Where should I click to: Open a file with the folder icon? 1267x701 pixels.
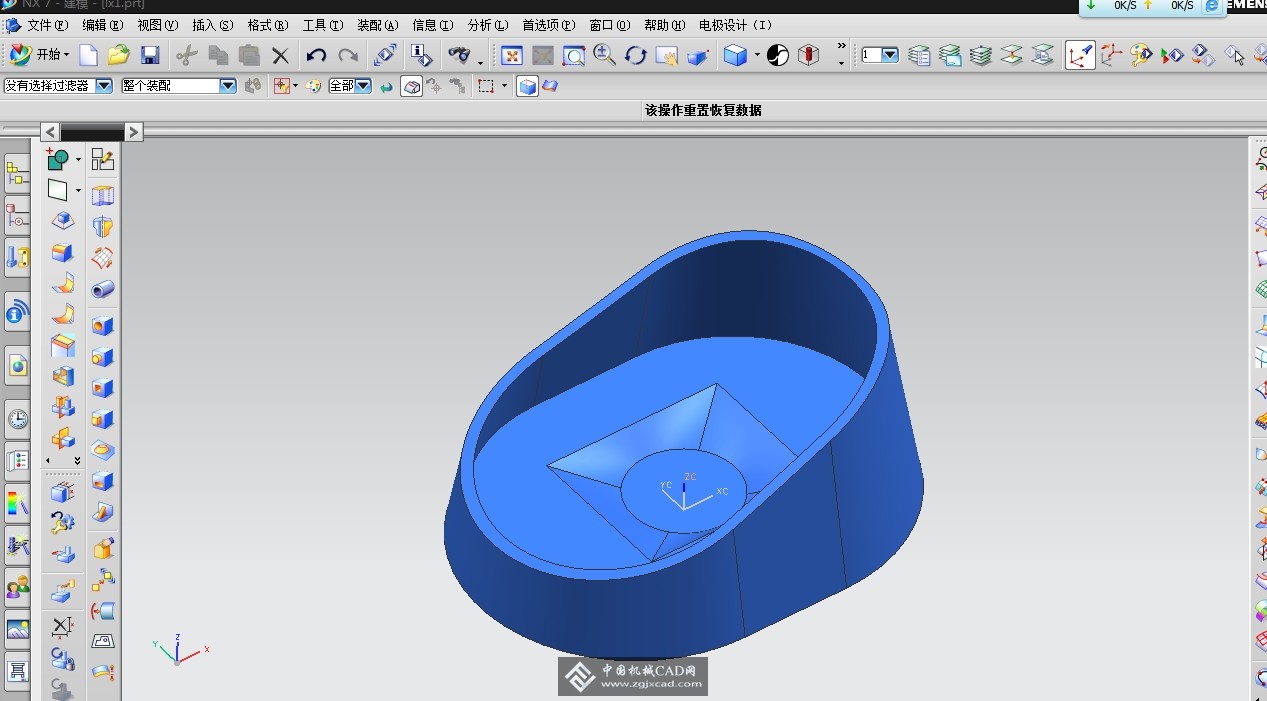click(x=119, y=55)
